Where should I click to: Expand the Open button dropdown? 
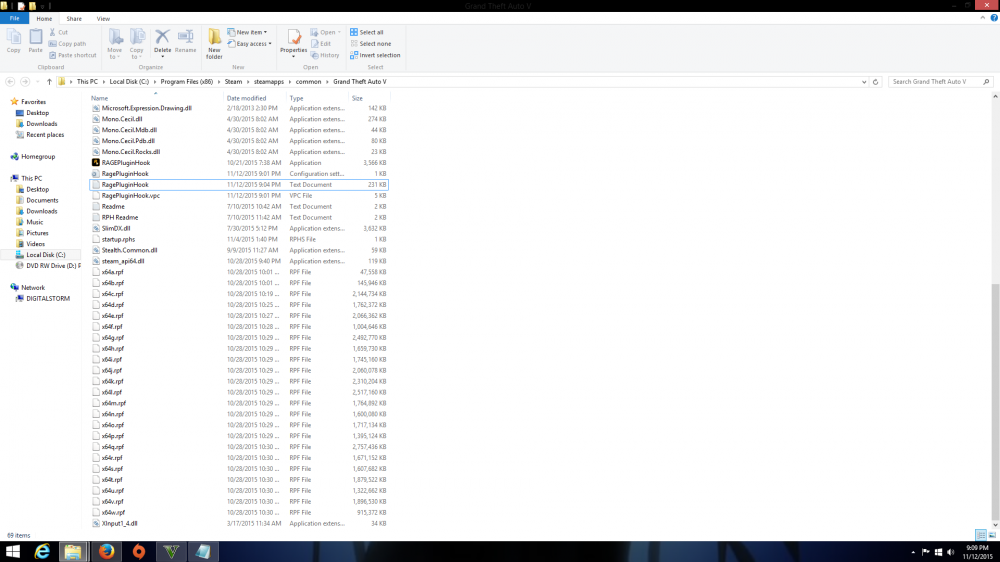tap(339, 32)
